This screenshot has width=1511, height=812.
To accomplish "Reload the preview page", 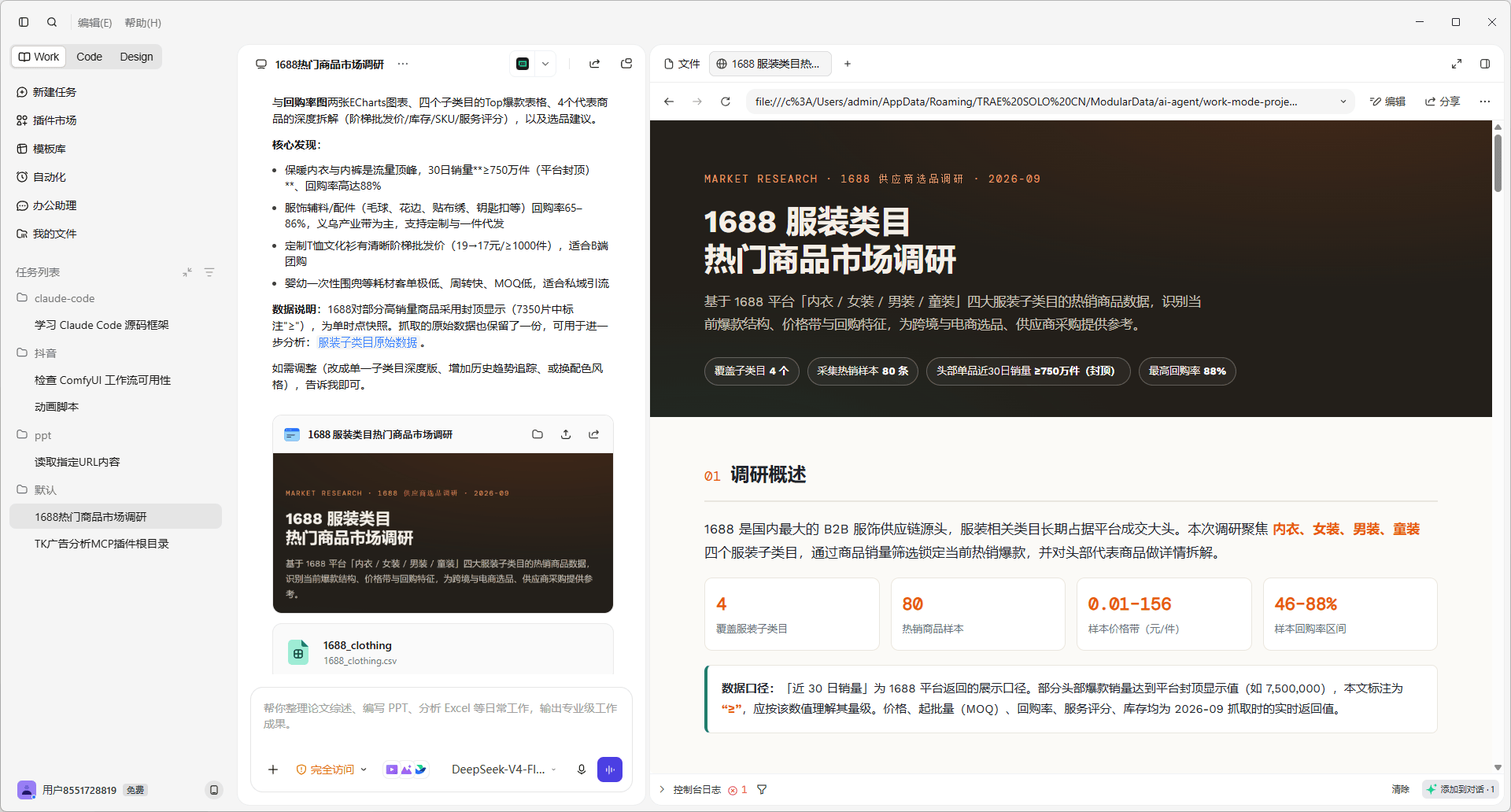I will coord(726,101).
